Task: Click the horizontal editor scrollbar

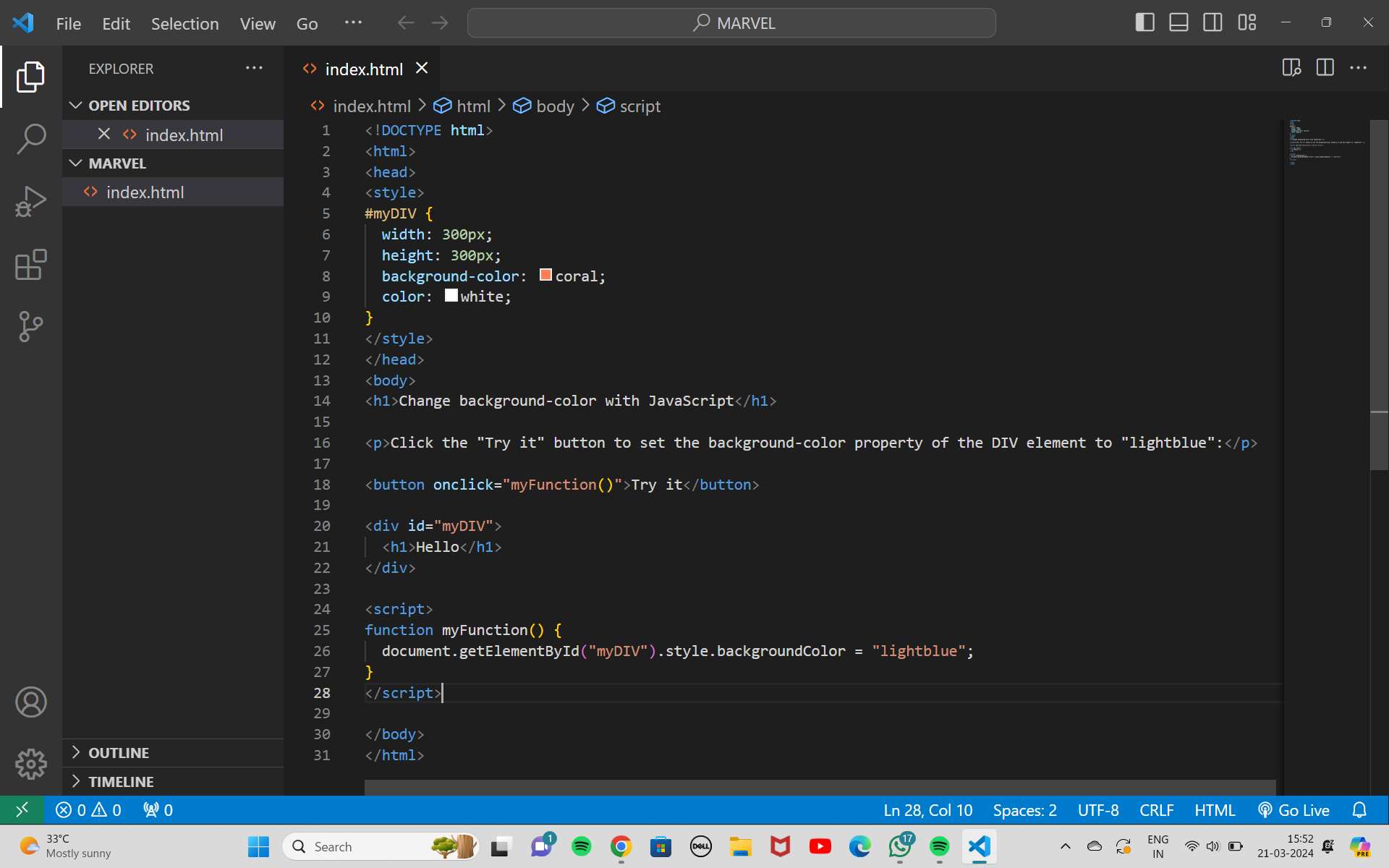Action: pyautogui.click(x=820, y=787)
